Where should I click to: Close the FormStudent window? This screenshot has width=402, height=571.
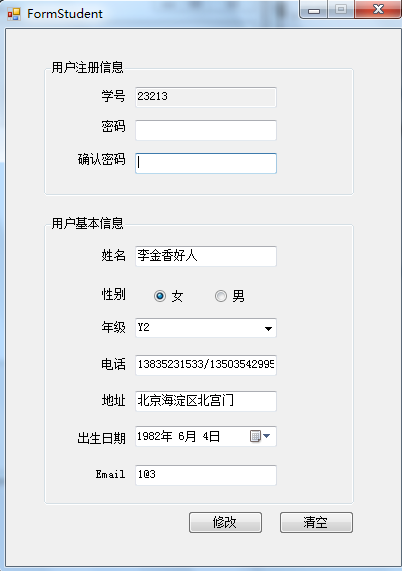point(378,9)
